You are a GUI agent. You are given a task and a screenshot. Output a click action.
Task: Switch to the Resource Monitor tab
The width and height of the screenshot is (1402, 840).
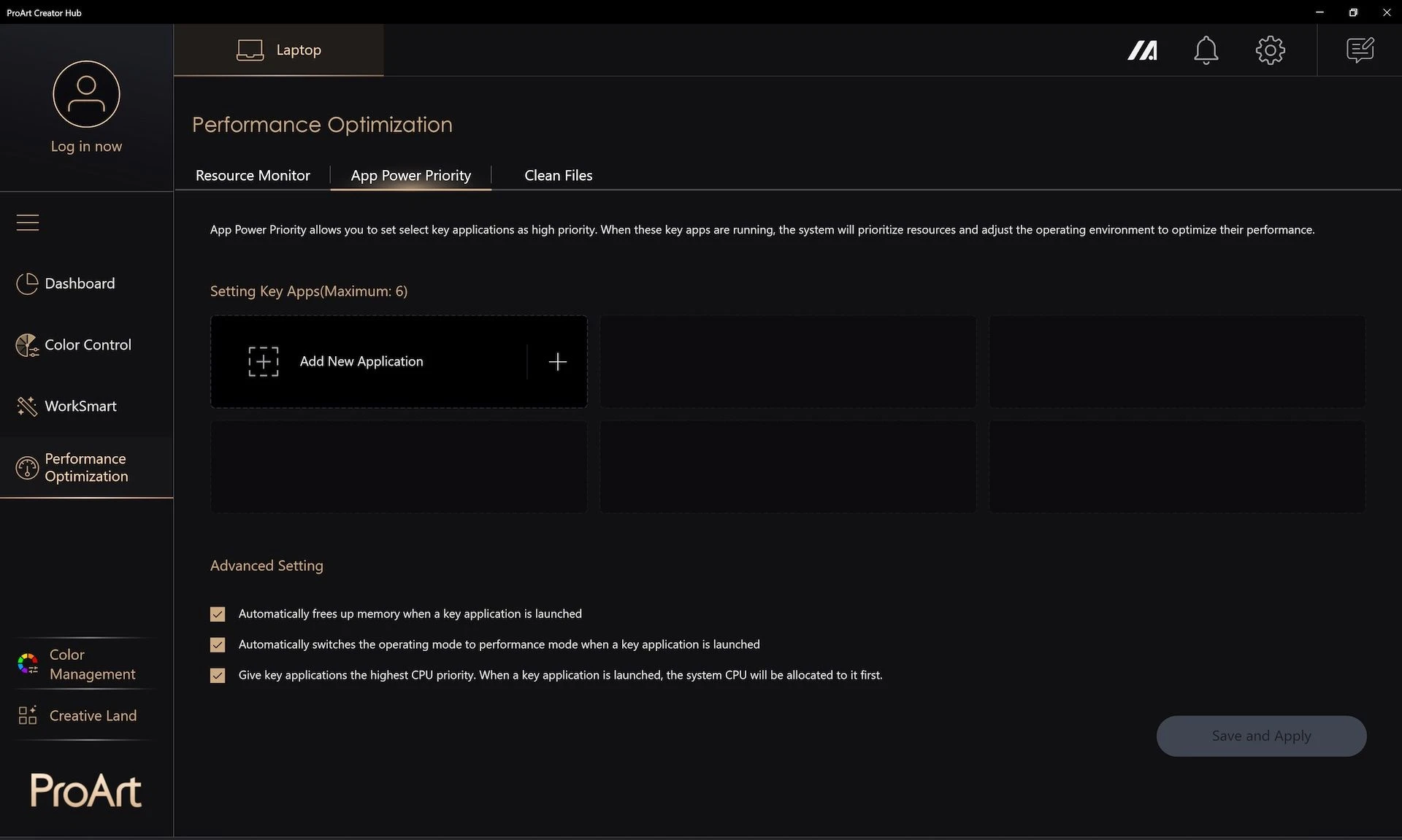click(253, 175)
